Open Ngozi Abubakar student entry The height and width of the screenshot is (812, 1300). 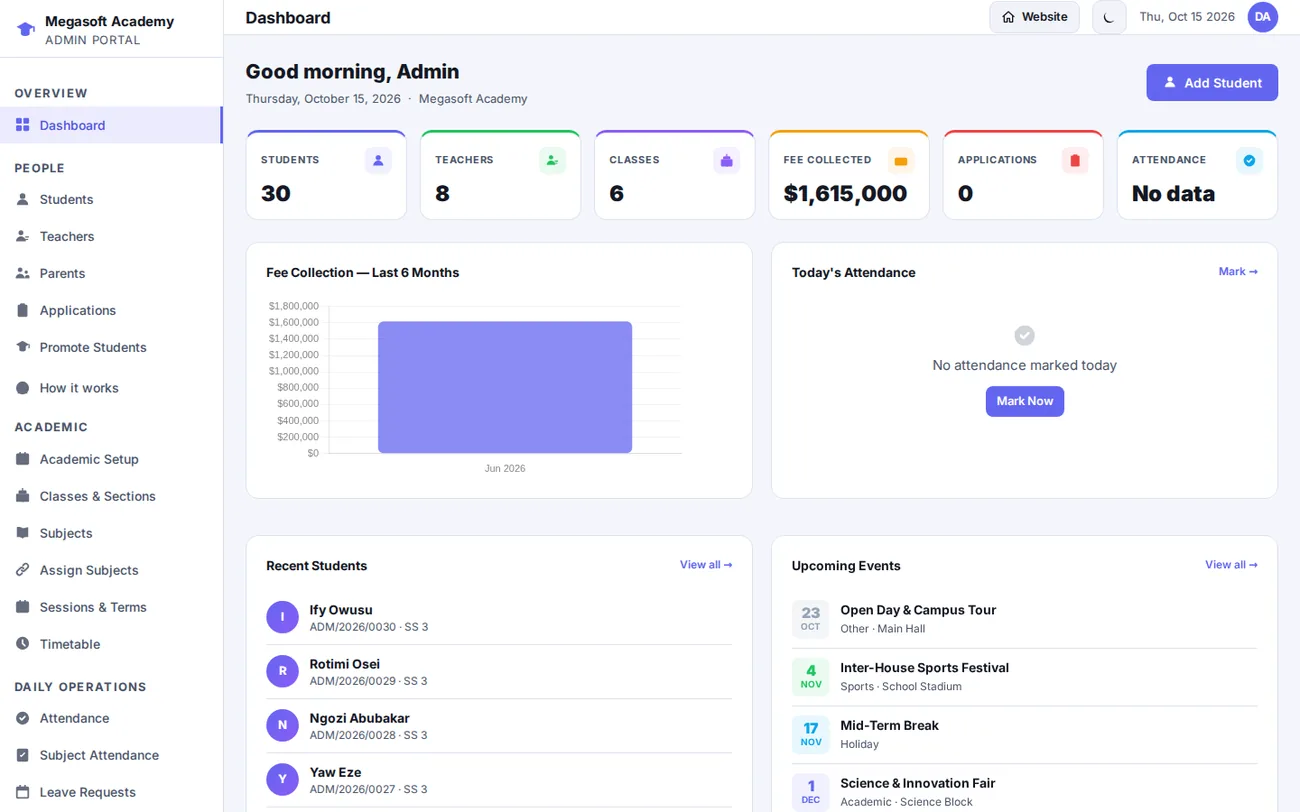[x=499, y=726]
